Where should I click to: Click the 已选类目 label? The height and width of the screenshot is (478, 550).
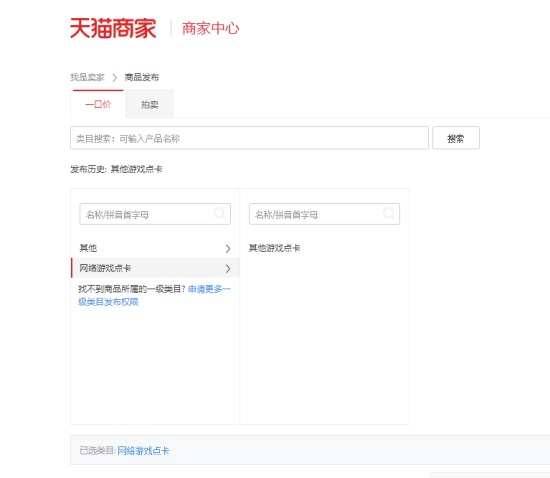click(98, 450)
